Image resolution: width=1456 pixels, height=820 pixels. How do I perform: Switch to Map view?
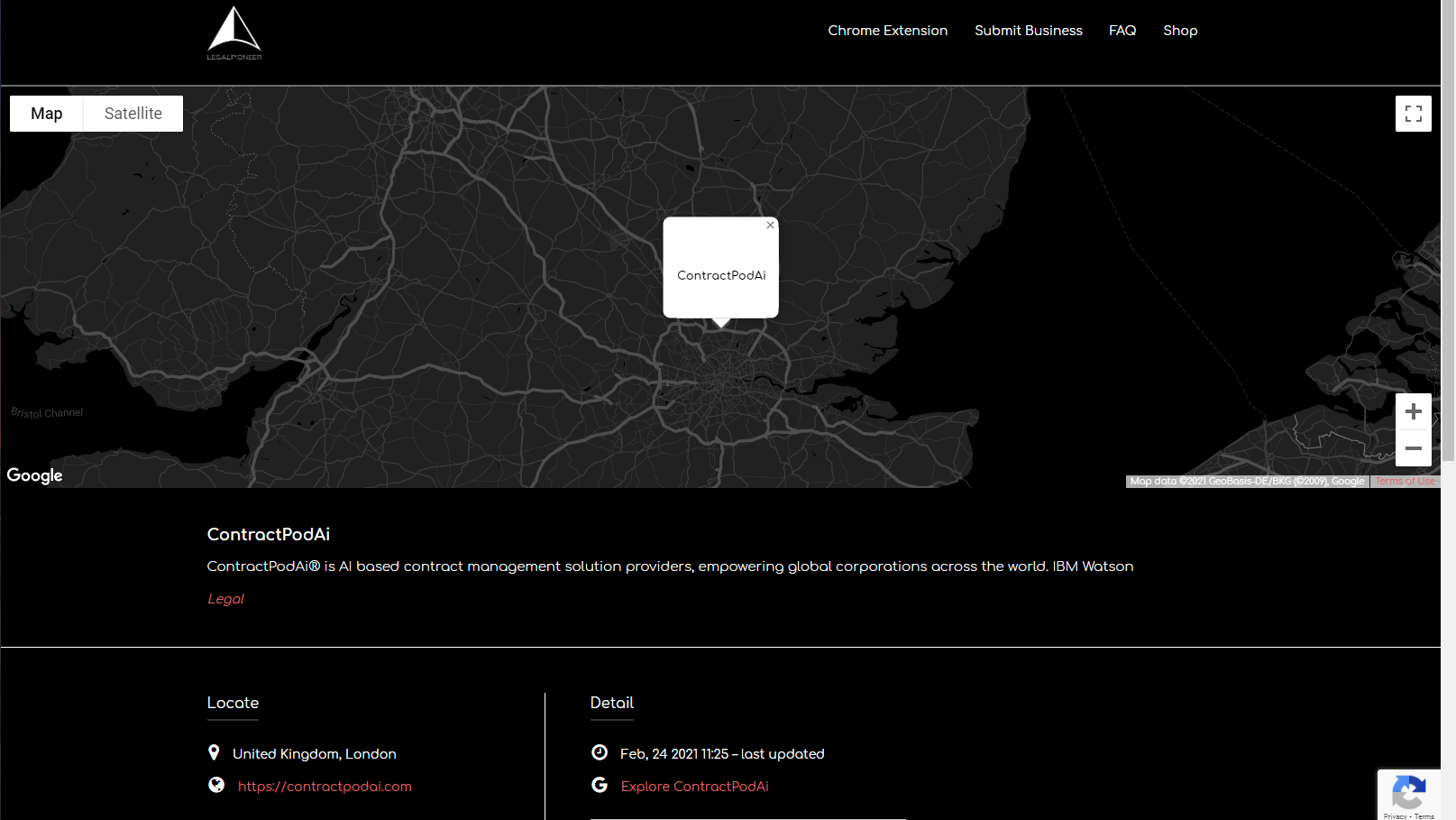click(x=47, y=114)
